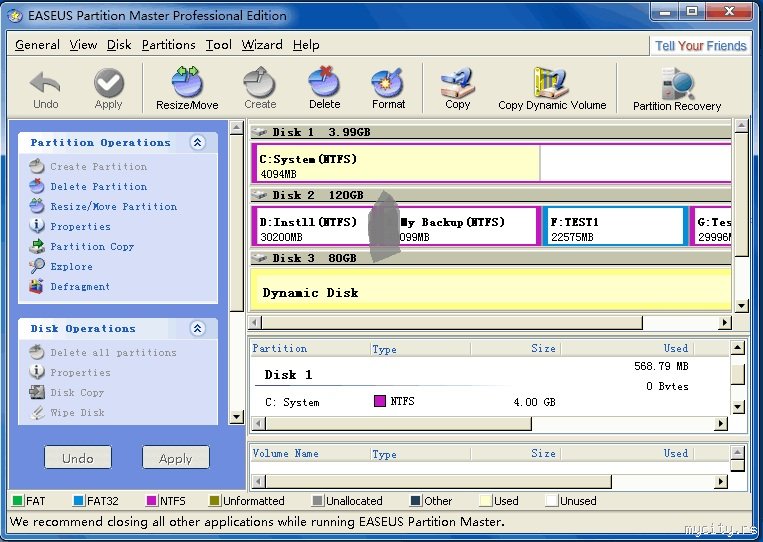Click disk map scroll-down arrow

pyautogui.click(x=741, y=306)
